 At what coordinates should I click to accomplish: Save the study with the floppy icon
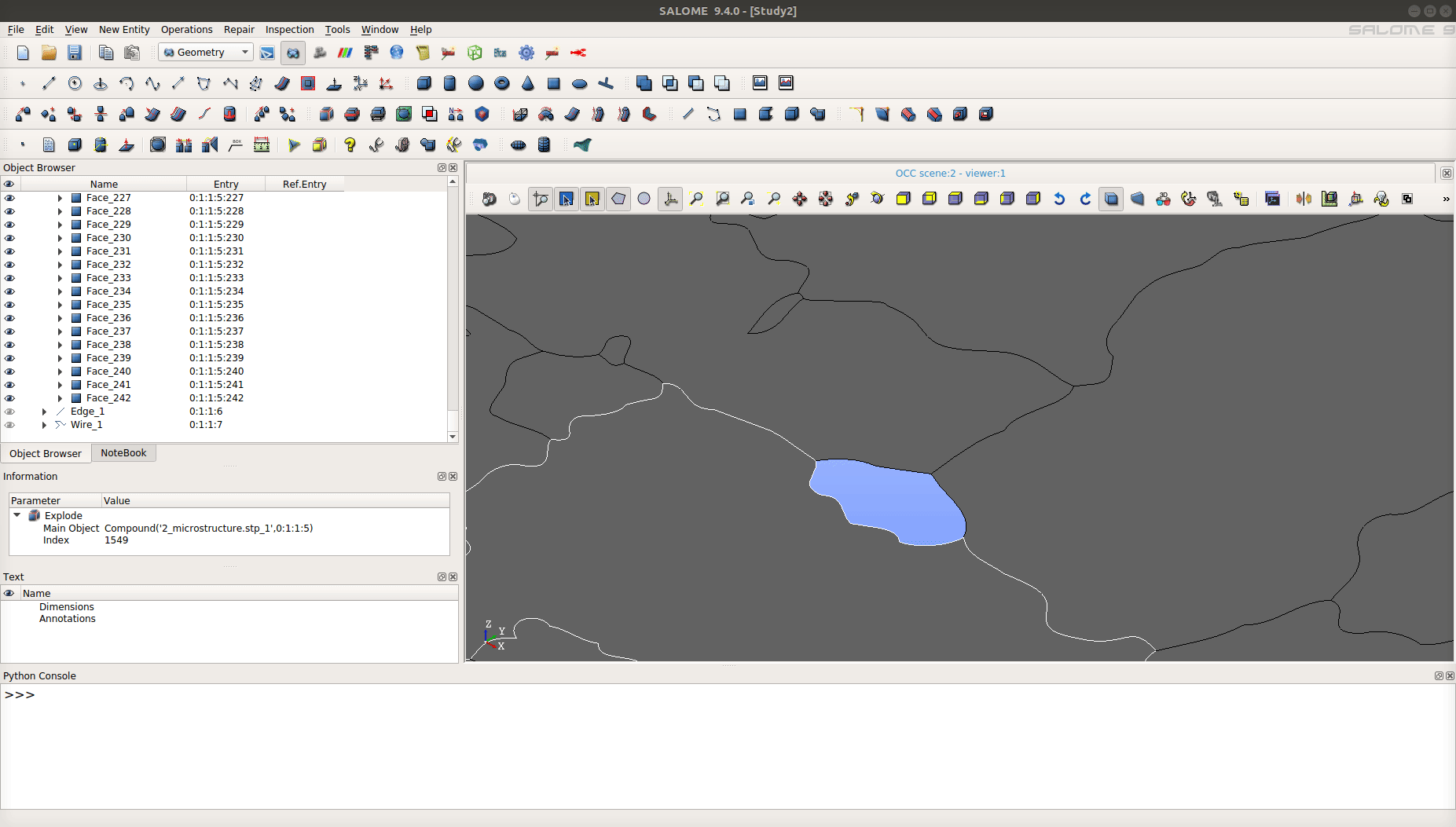(75, 53)
